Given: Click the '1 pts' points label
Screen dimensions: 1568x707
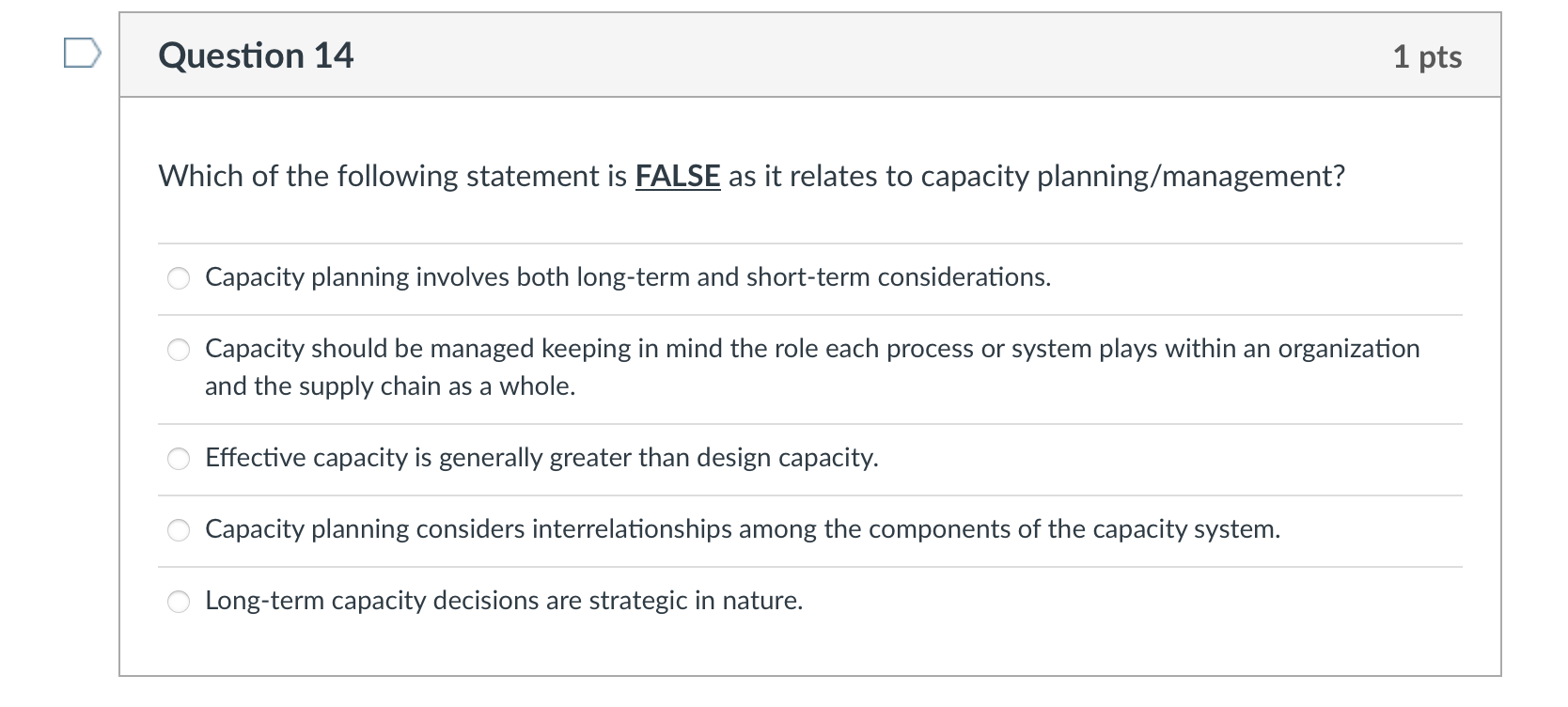Looking at the screenshot, I should point(1426,56).
